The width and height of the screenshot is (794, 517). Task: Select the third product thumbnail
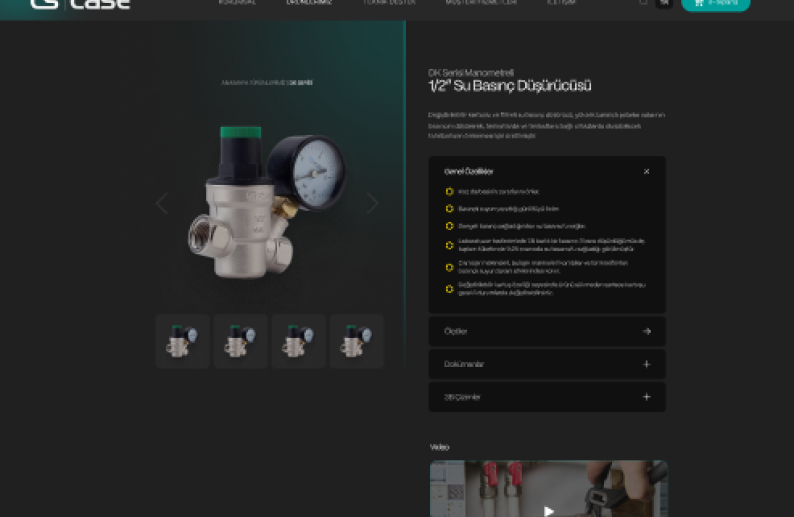point(298,342)
